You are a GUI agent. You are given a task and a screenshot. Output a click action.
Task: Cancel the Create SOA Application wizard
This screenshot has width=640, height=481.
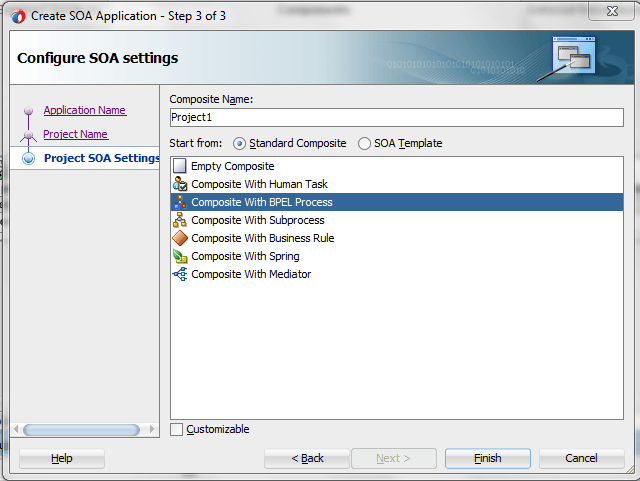pyautogui.click(x=581, y=458)
